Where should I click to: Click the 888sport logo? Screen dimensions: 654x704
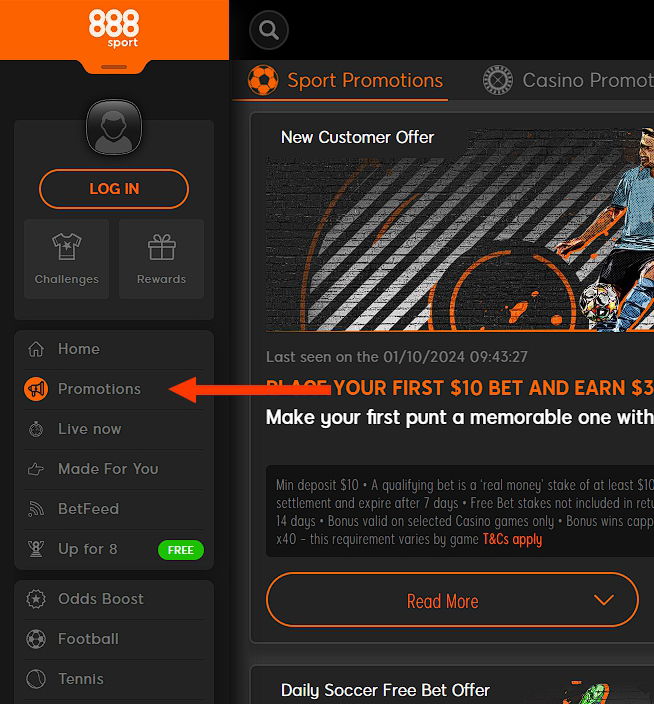pos(114,27)
